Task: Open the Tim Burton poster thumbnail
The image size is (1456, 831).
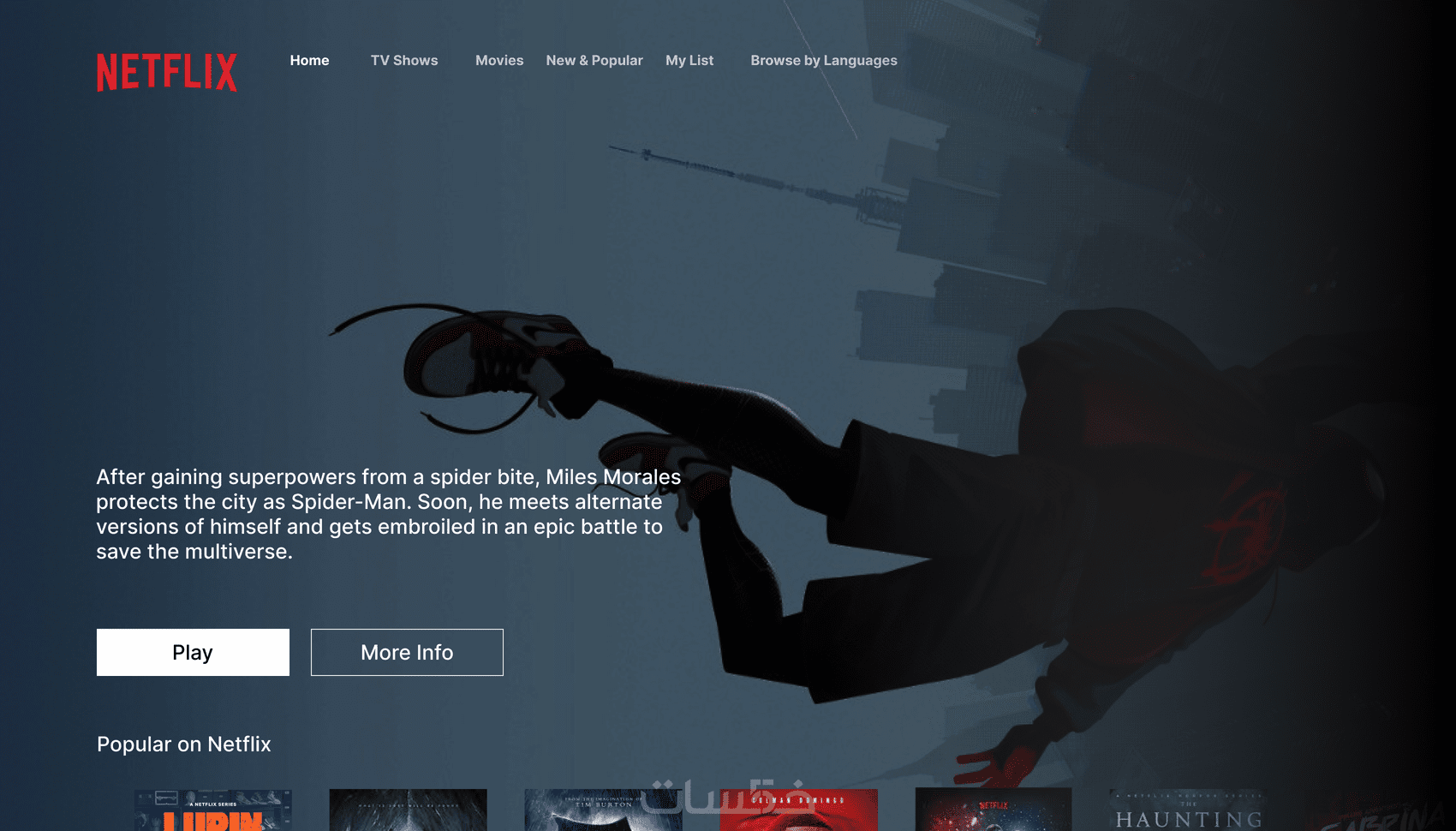Action: (603, 810)
